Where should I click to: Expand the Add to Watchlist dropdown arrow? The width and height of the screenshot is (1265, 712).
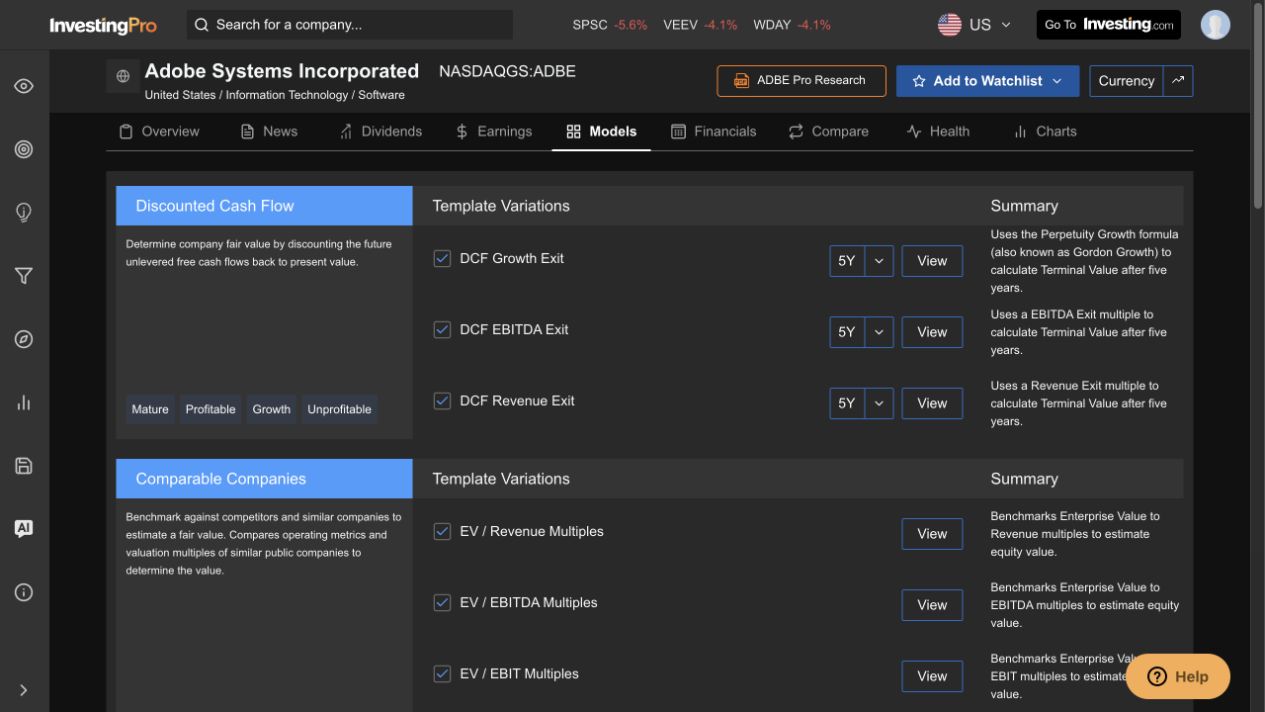pos(1057,81)
